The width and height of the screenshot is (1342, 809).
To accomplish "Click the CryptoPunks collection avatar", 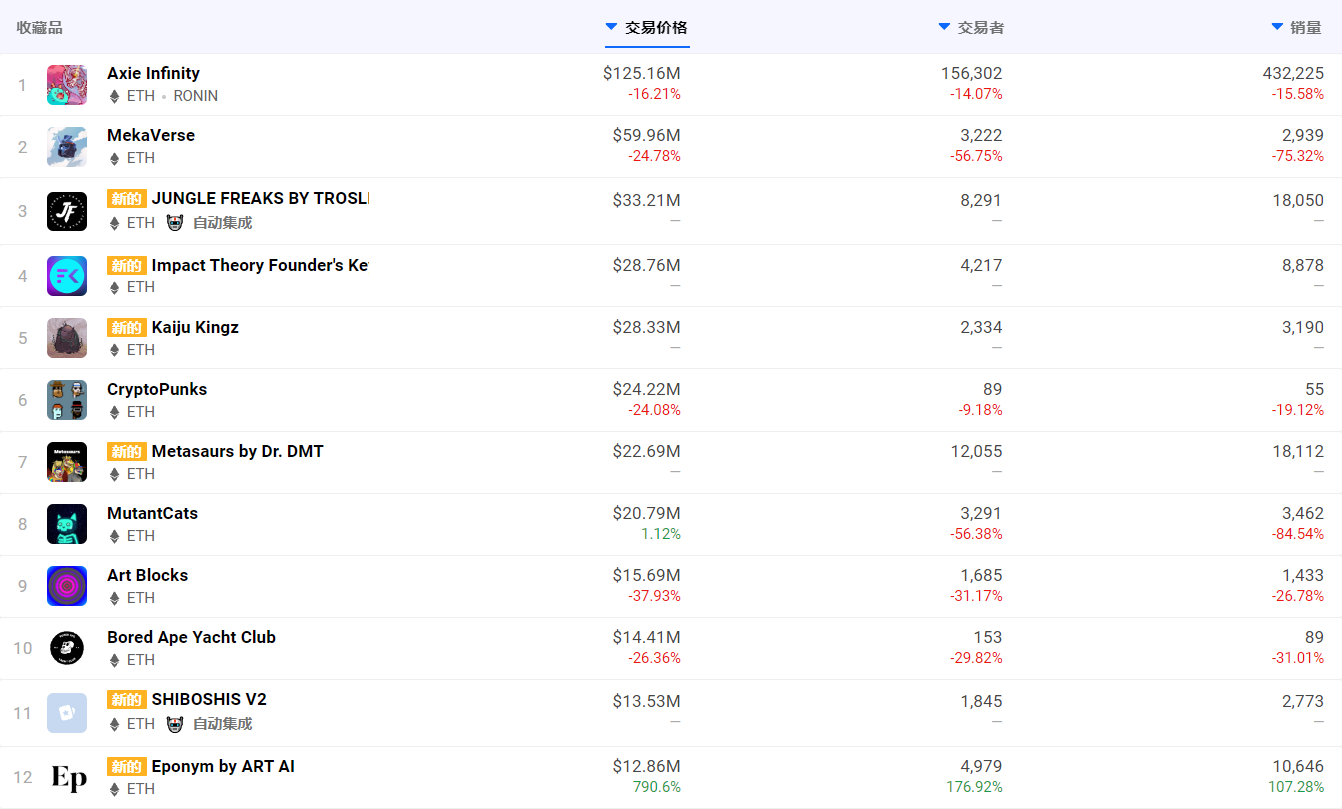I will [x=67, y=400].
